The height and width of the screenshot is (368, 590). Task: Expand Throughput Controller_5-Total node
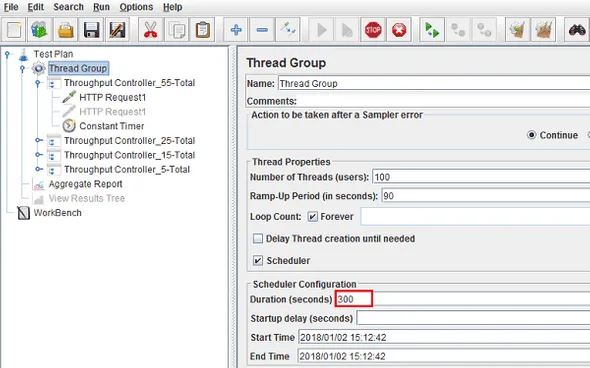(39, 169)
